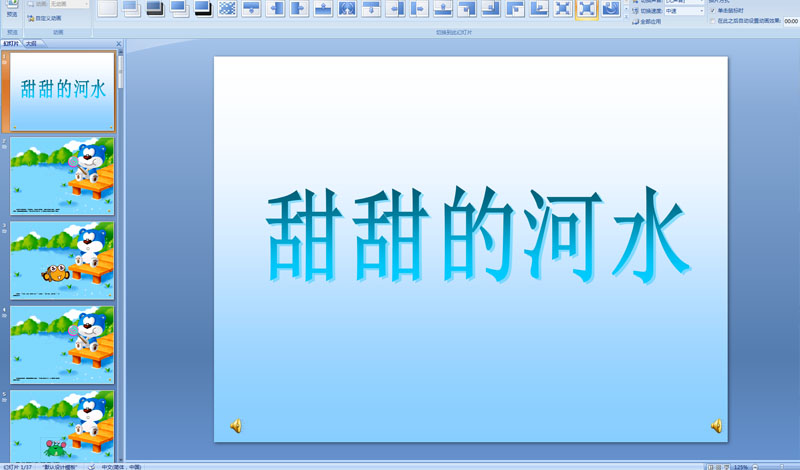This screenshot has height=470, width=800.
Task: Click the slide panel vertical scrollbar thumb
Action: click(121, 72)
